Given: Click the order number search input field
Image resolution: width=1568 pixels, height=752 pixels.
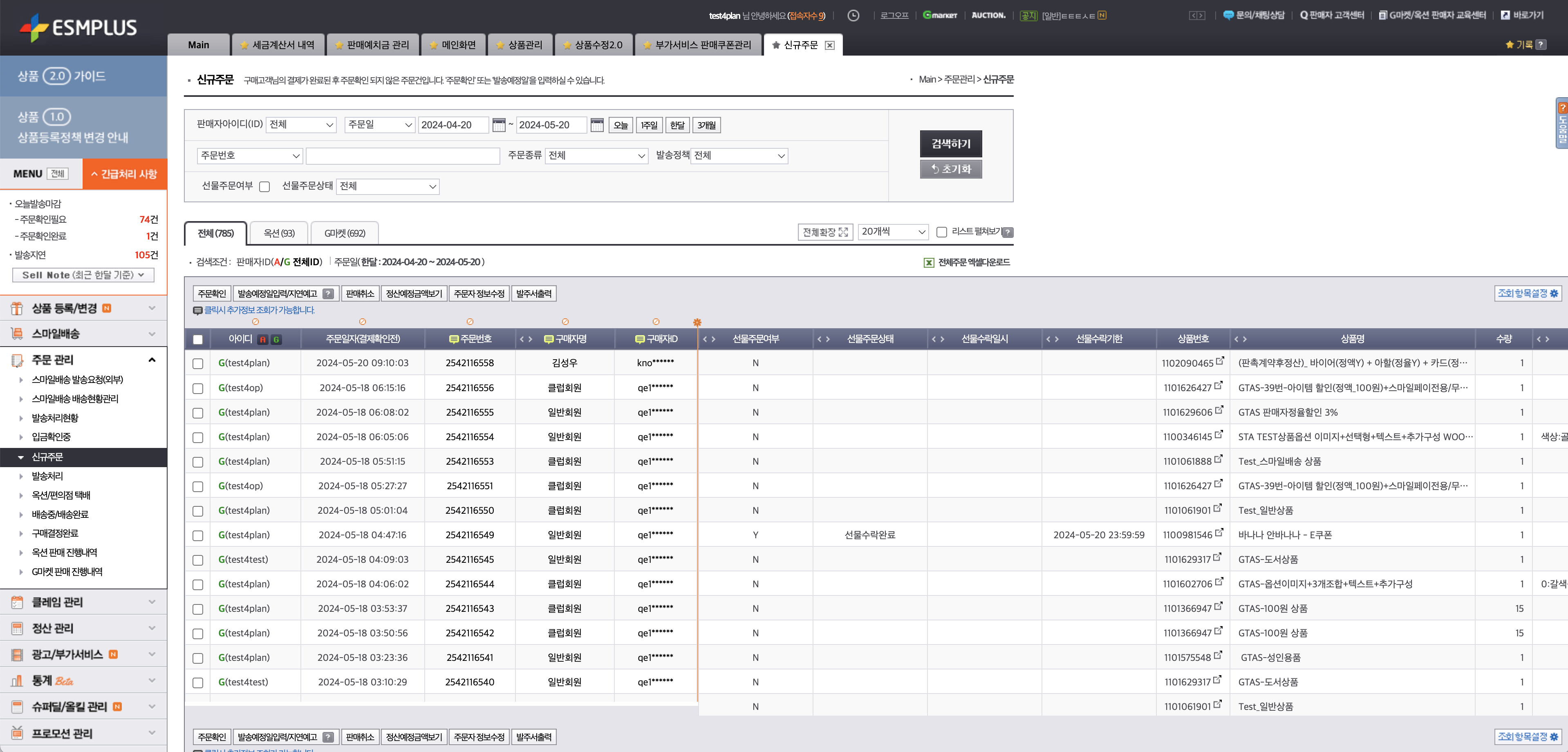Looking at the screenshot, I should click(402, 156).
